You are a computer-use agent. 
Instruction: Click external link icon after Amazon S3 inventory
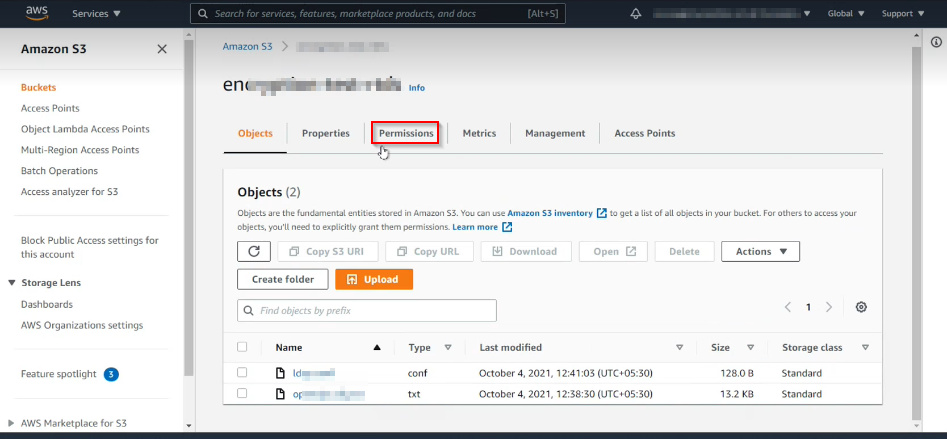click(602, 213)
